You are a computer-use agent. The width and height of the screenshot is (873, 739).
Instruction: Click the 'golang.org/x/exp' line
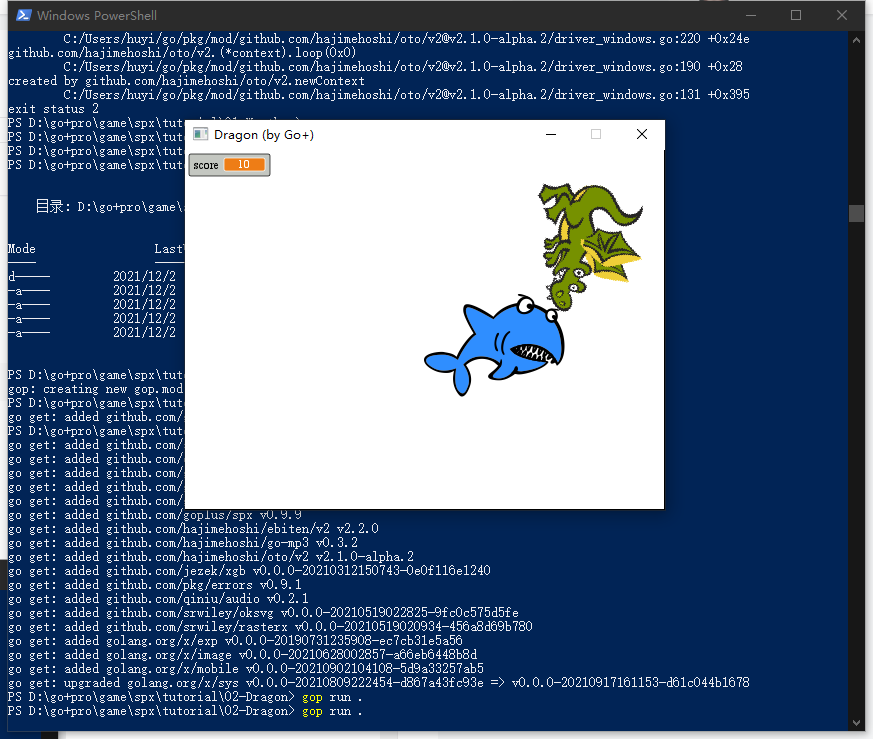coord(235,641)
